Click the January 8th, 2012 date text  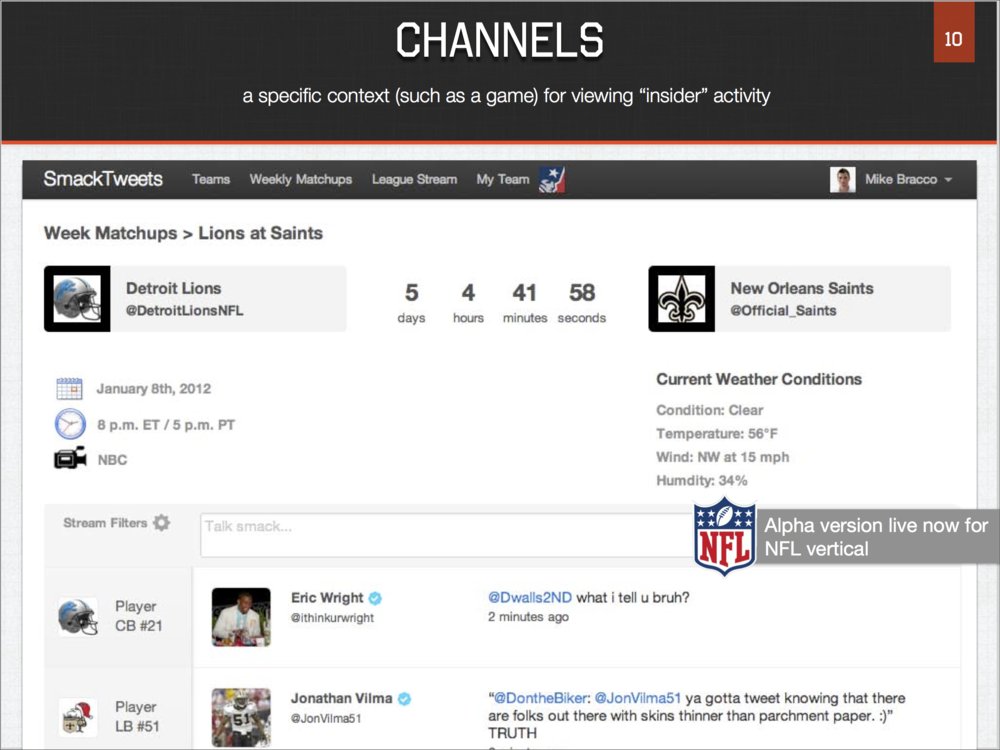154,388
